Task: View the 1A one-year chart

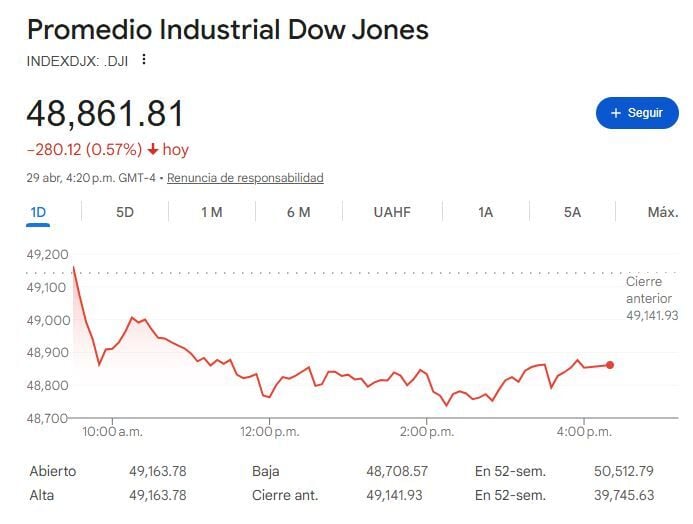Action: pos(485,212)
